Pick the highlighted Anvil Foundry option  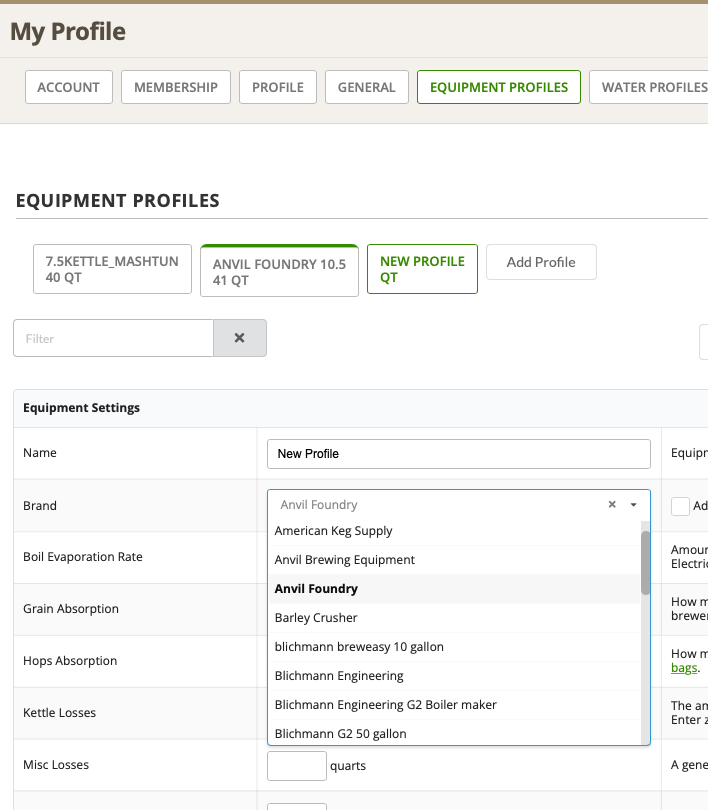[x=454, y=589]
